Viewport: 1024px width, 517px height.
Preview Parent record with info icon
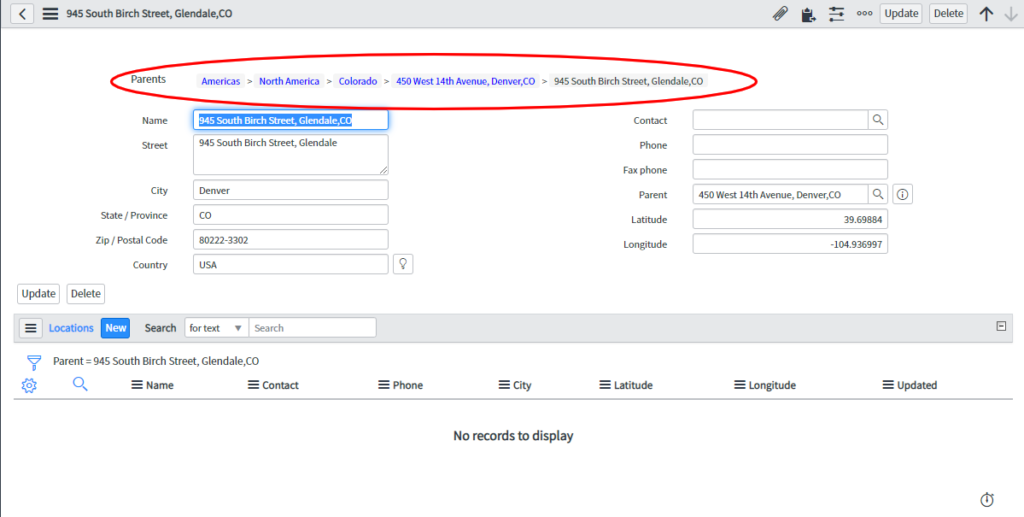(x=903, y=195)
